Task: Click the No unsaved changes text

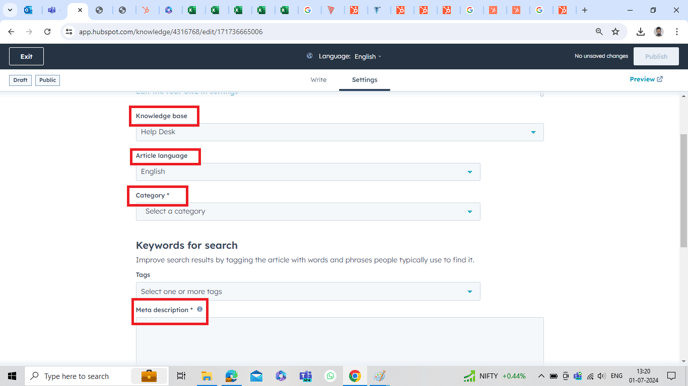Action: 601,56
